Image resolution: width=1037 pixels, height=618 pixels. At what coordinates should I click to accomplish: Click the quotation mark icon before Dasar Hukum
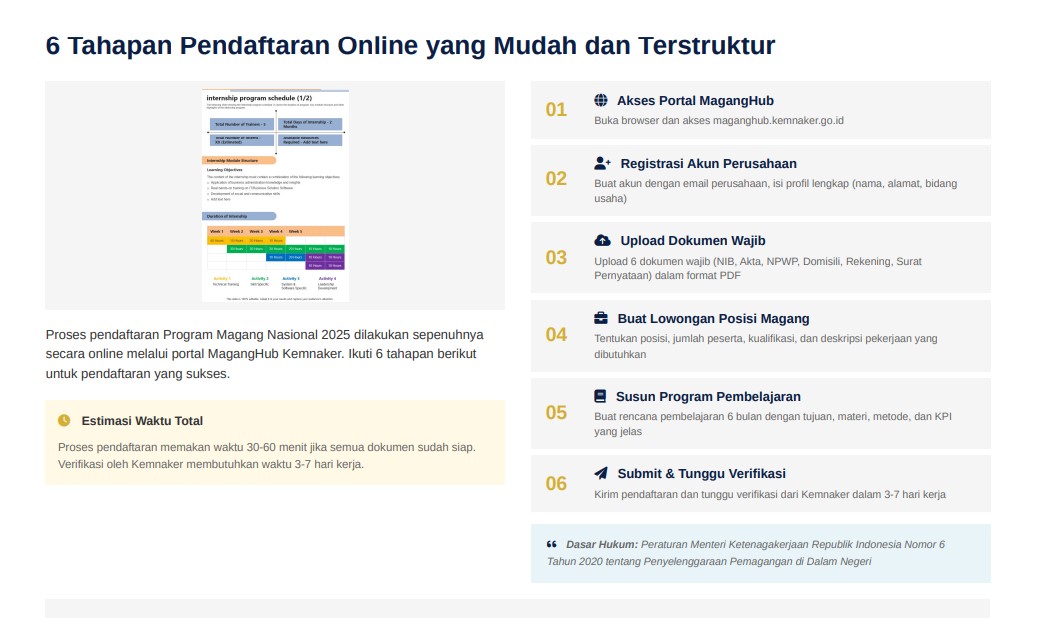(552, 544)
